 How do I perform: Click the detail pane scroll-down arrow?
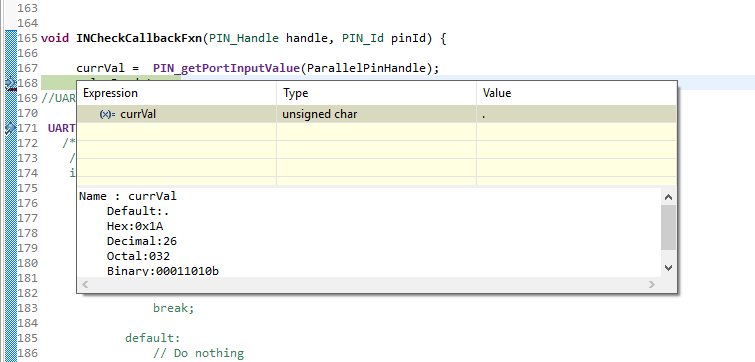tap(668, 268)
